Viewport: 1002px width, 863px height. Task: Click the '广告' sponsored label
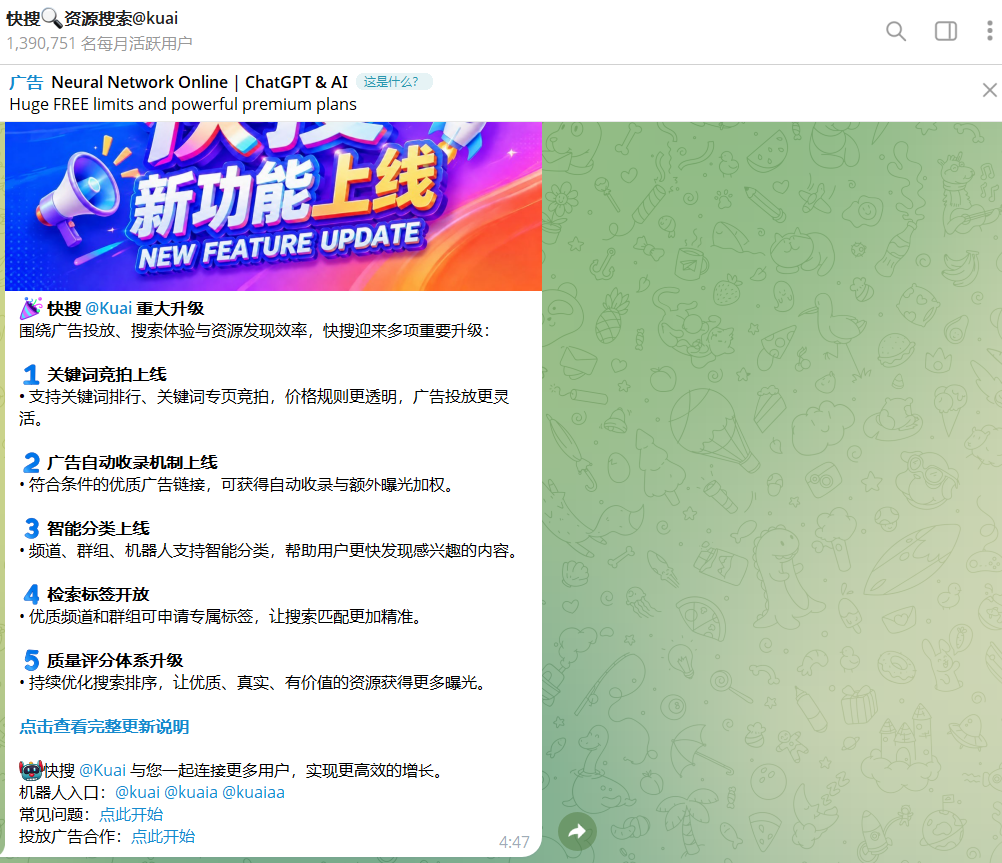[26, 82]
